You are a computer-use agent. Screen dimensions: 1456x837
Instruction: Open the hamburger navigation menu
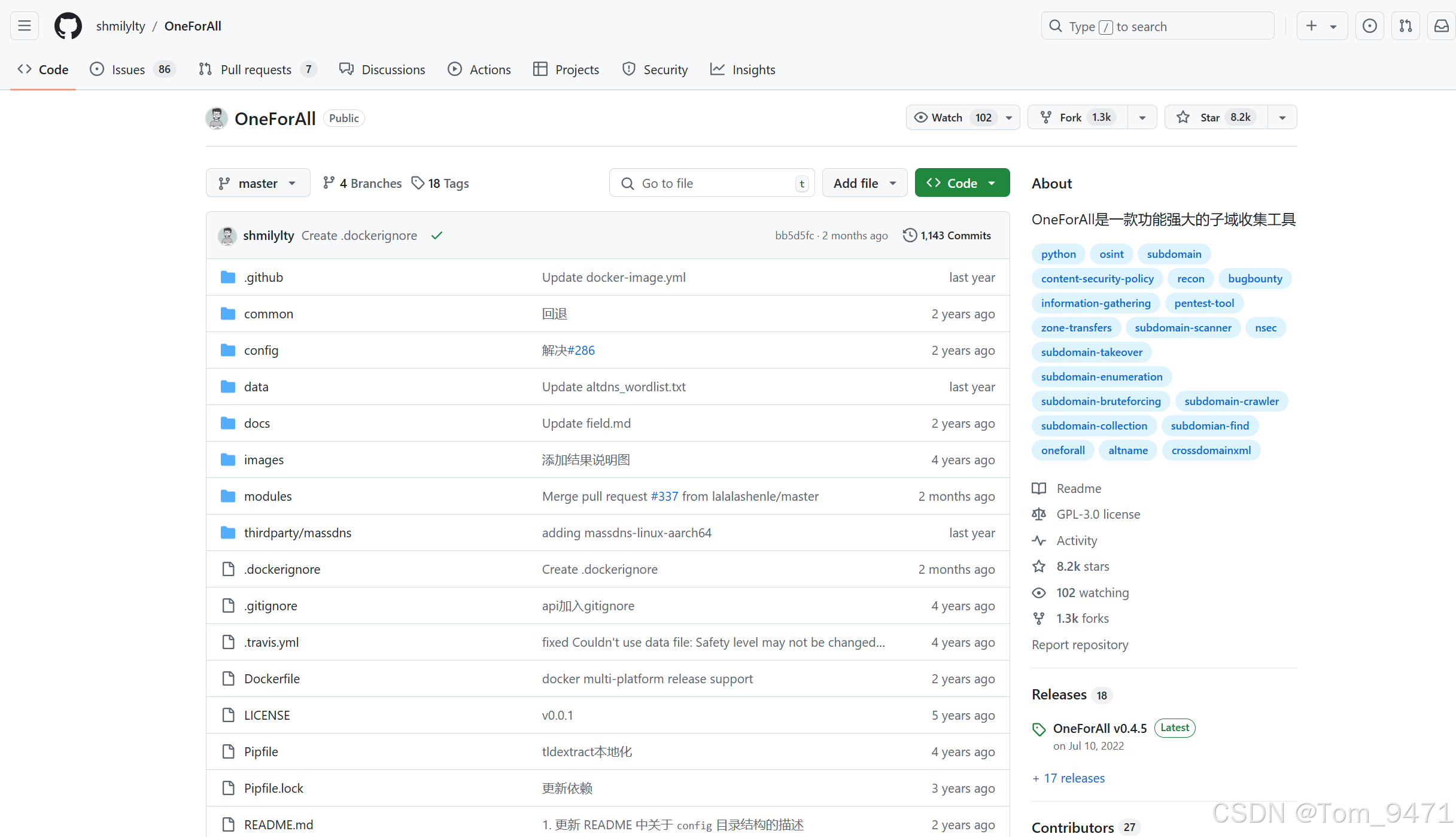[x=25, y=26]
